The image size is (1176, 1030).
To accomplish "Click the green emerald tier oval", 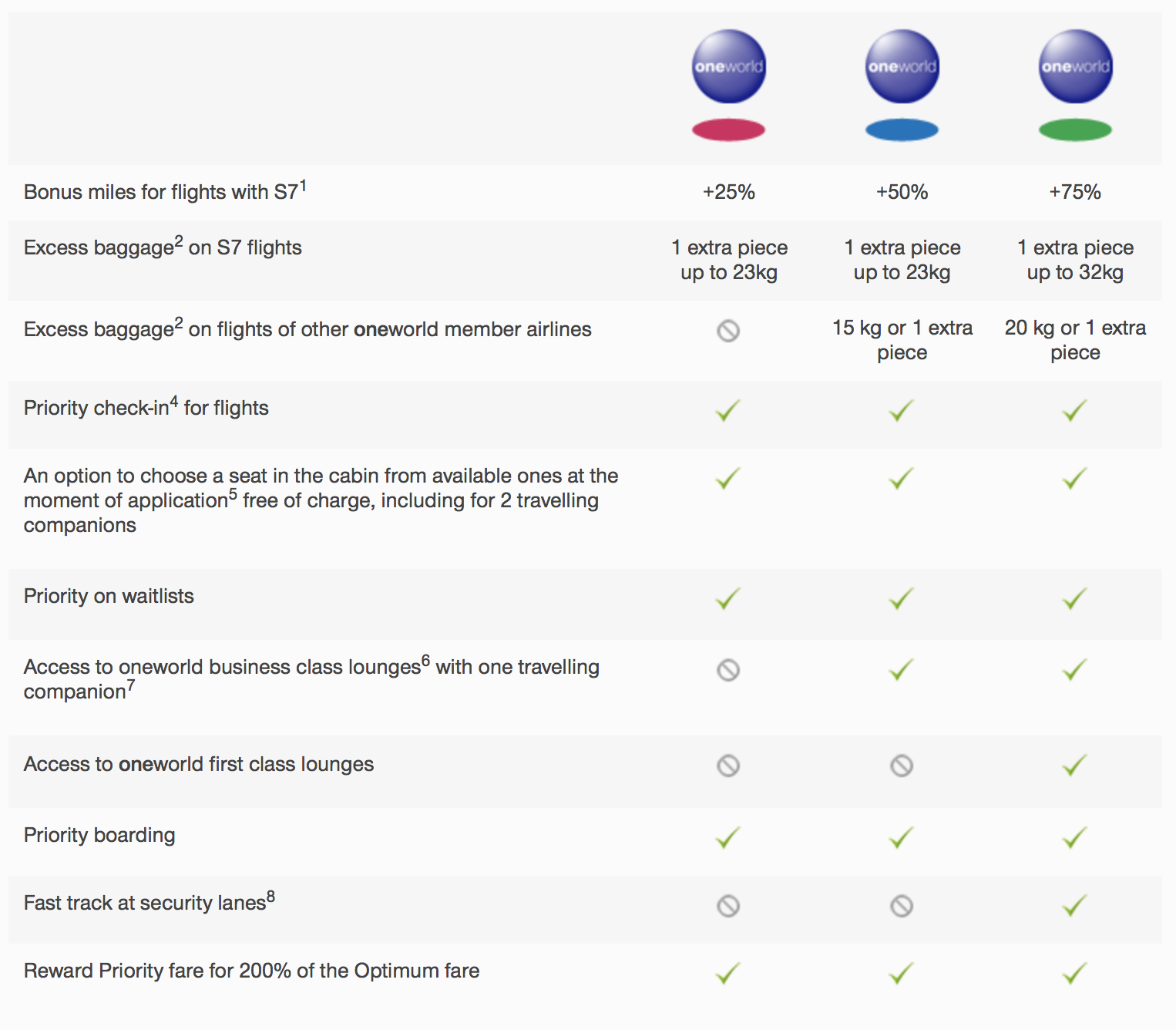I will coord(1075,130).
